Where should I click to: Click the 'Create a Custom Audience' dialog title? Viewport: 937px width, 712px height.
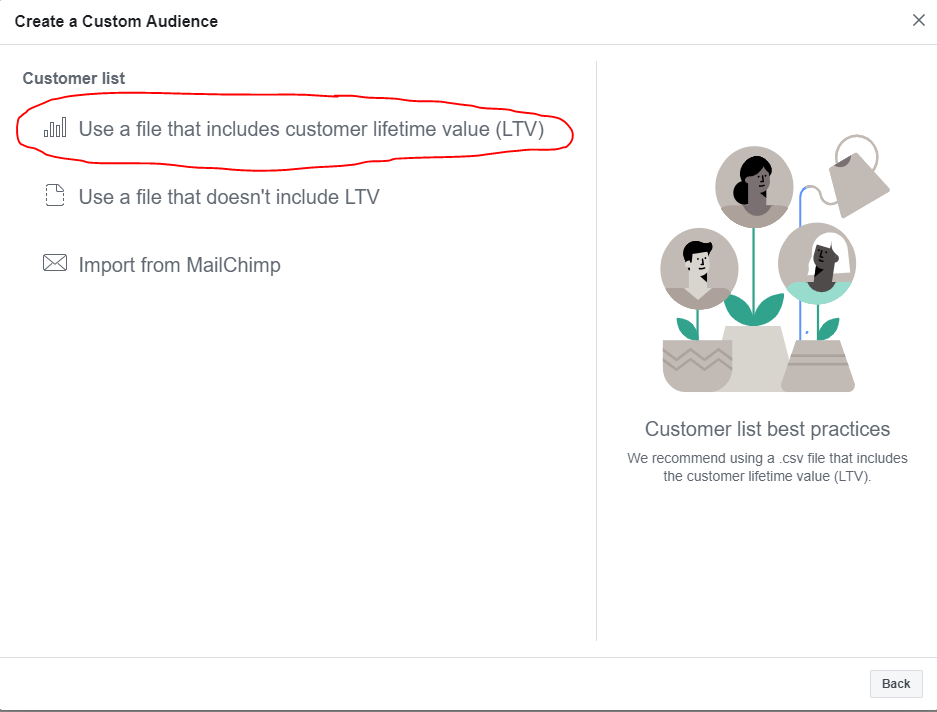116,21
